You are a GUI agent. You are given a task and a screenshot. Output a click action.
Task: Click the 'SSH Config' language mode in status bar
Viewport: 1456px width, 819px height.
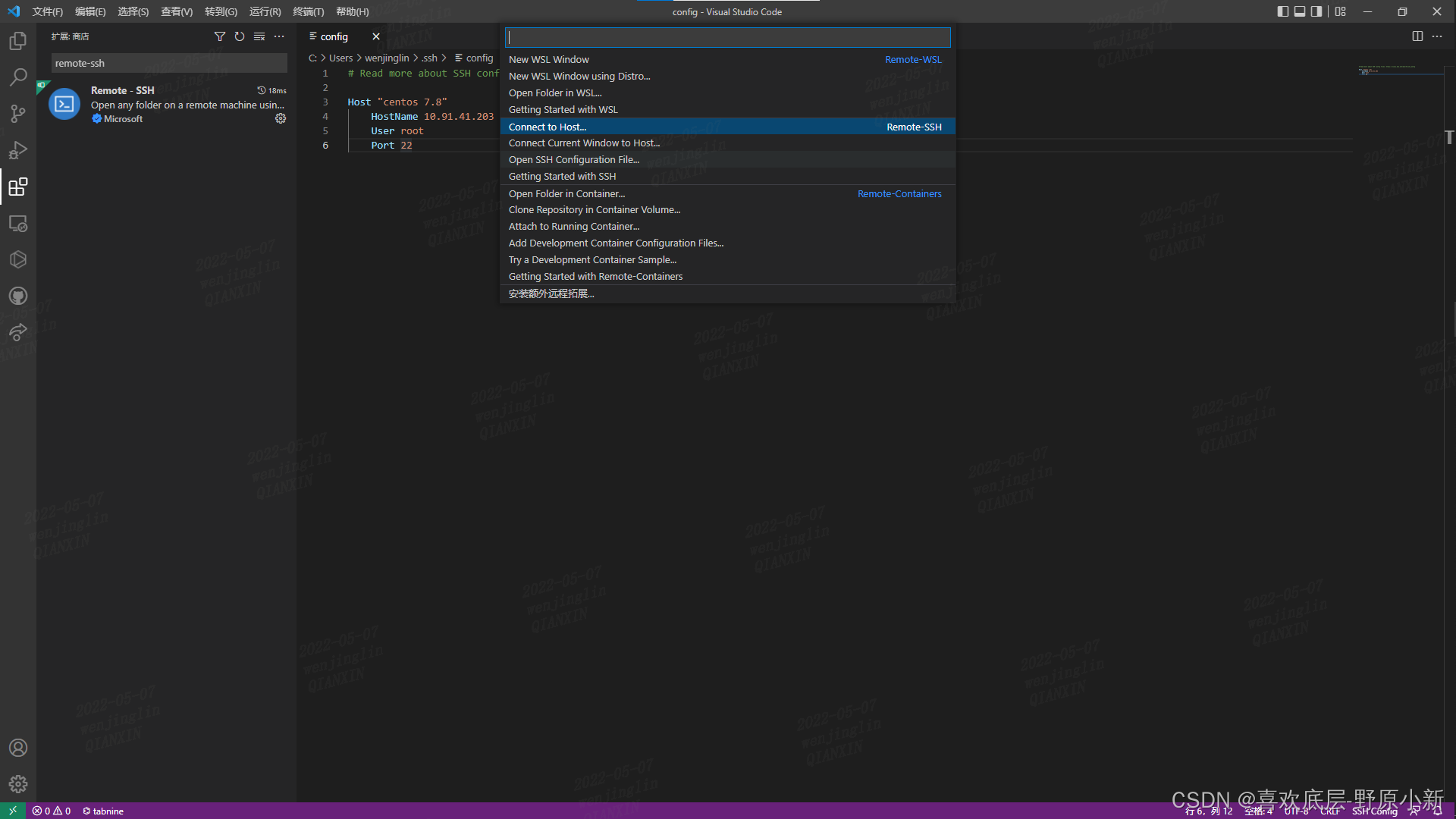1374,811
